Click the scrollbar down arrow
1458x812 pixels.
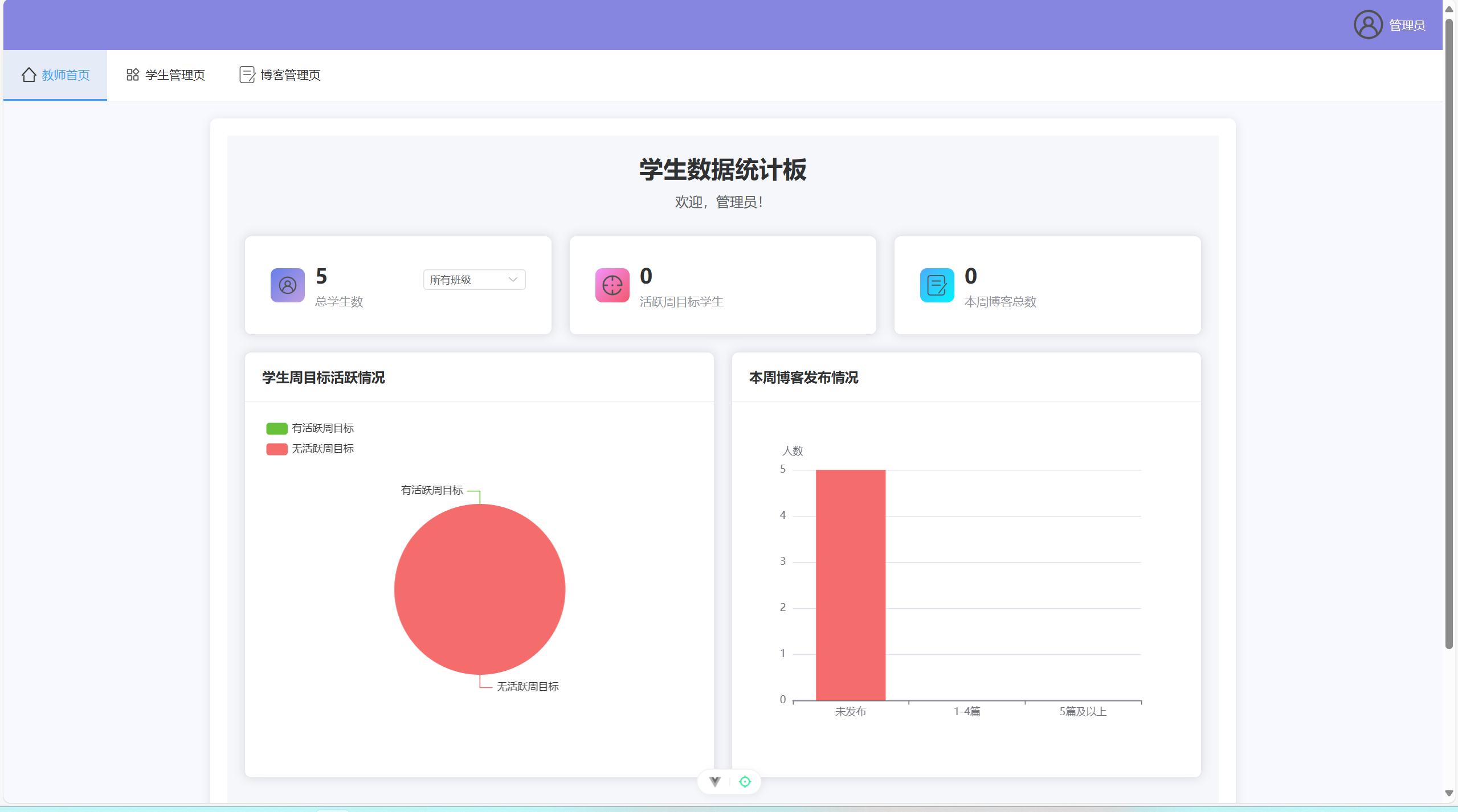(x=1449, y=793)
